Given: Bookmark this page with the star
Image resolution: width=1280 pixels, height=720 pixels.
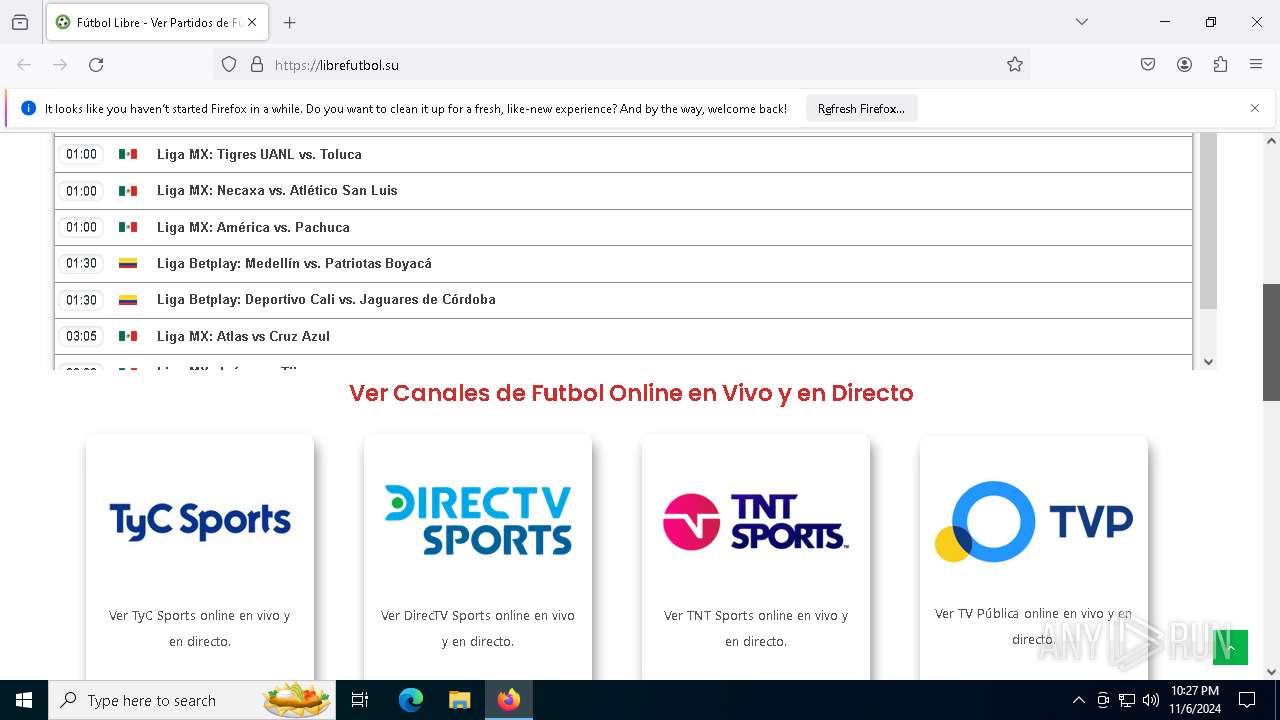Looking at the screenshot, I should click(1015, 64).
